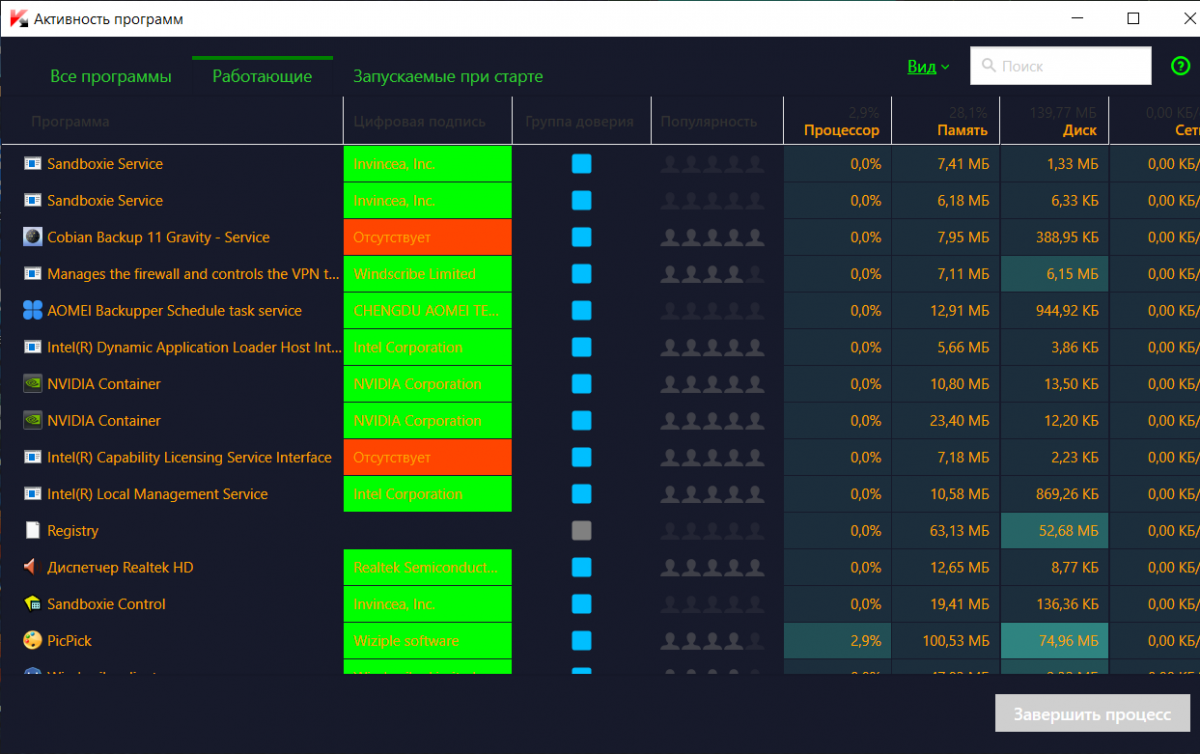Click trust group square for Registry
Screen dimensions: 1200x754
pyautogui.click(x=581, y=531)
